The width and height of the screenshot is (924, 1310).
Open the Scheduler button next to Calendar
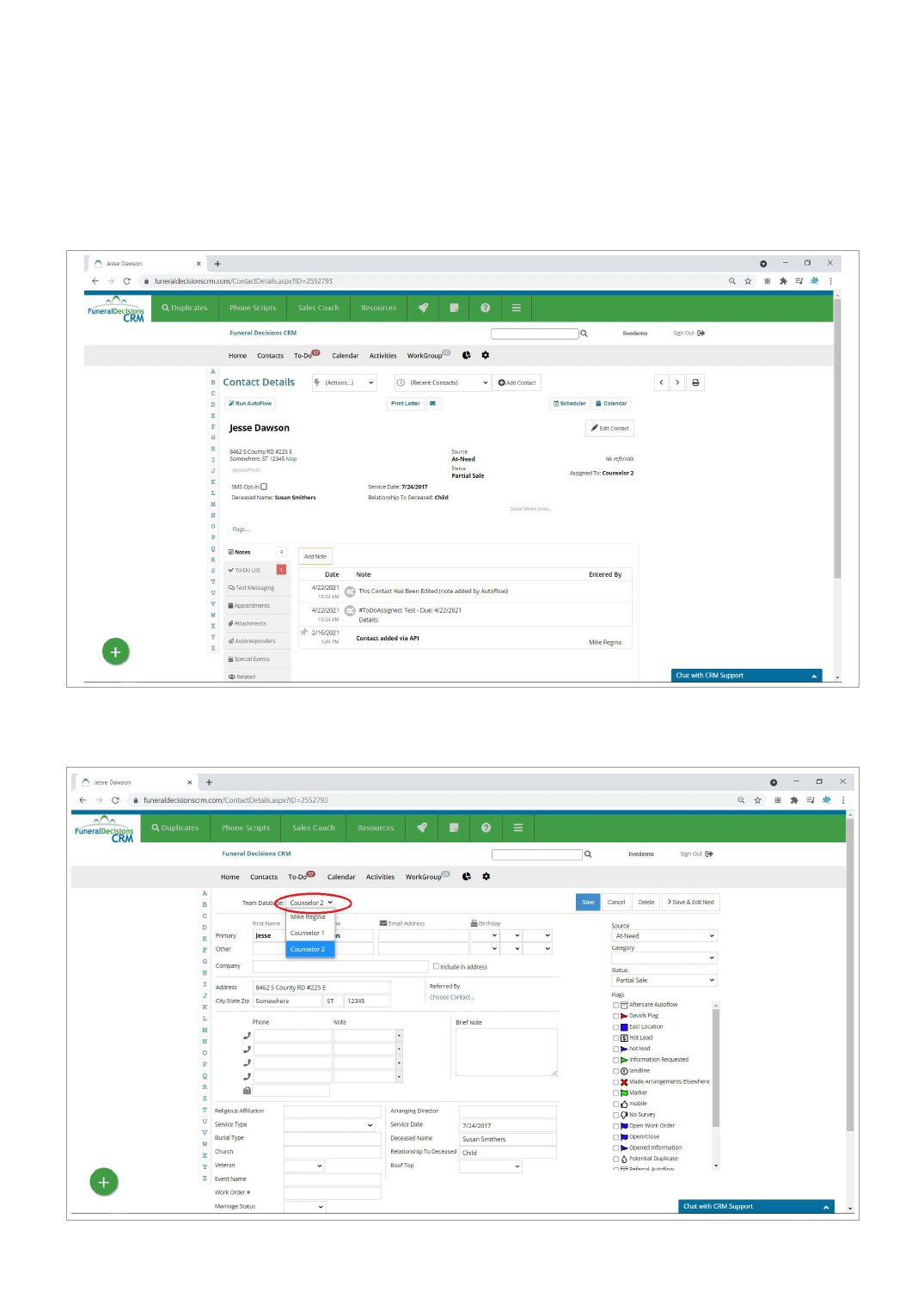pyautogui.click(x=570, y=403)
